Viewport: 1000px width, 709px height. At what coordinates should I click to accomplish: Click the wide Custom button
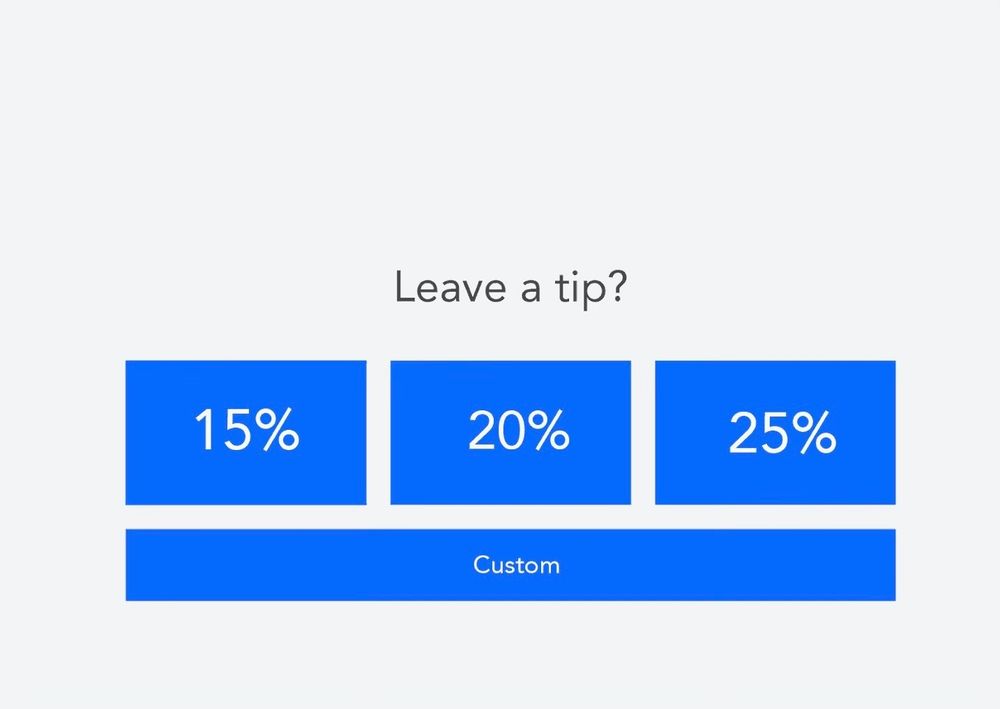(510, 565)
